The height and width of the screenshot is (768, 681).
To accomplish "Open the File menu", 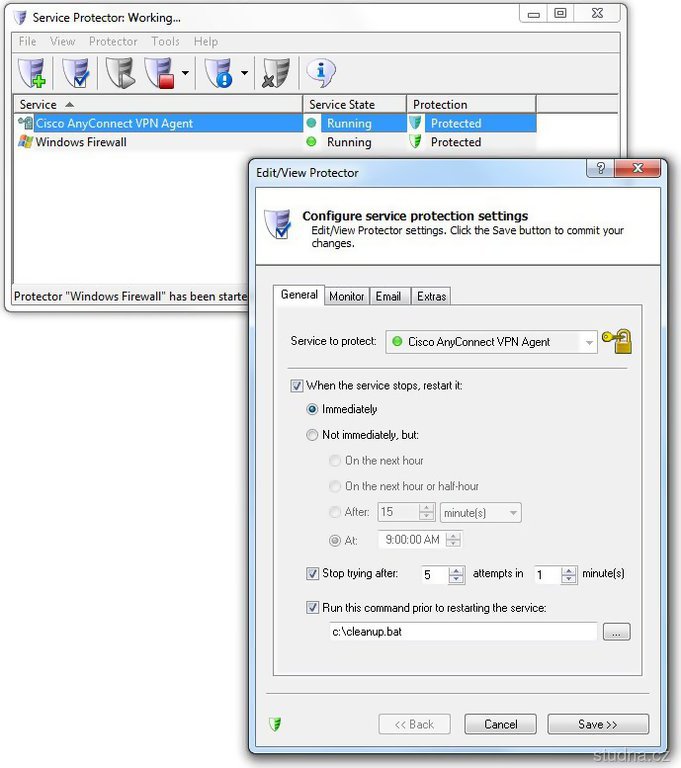I will pyautogui.click(x=27, y=42).
